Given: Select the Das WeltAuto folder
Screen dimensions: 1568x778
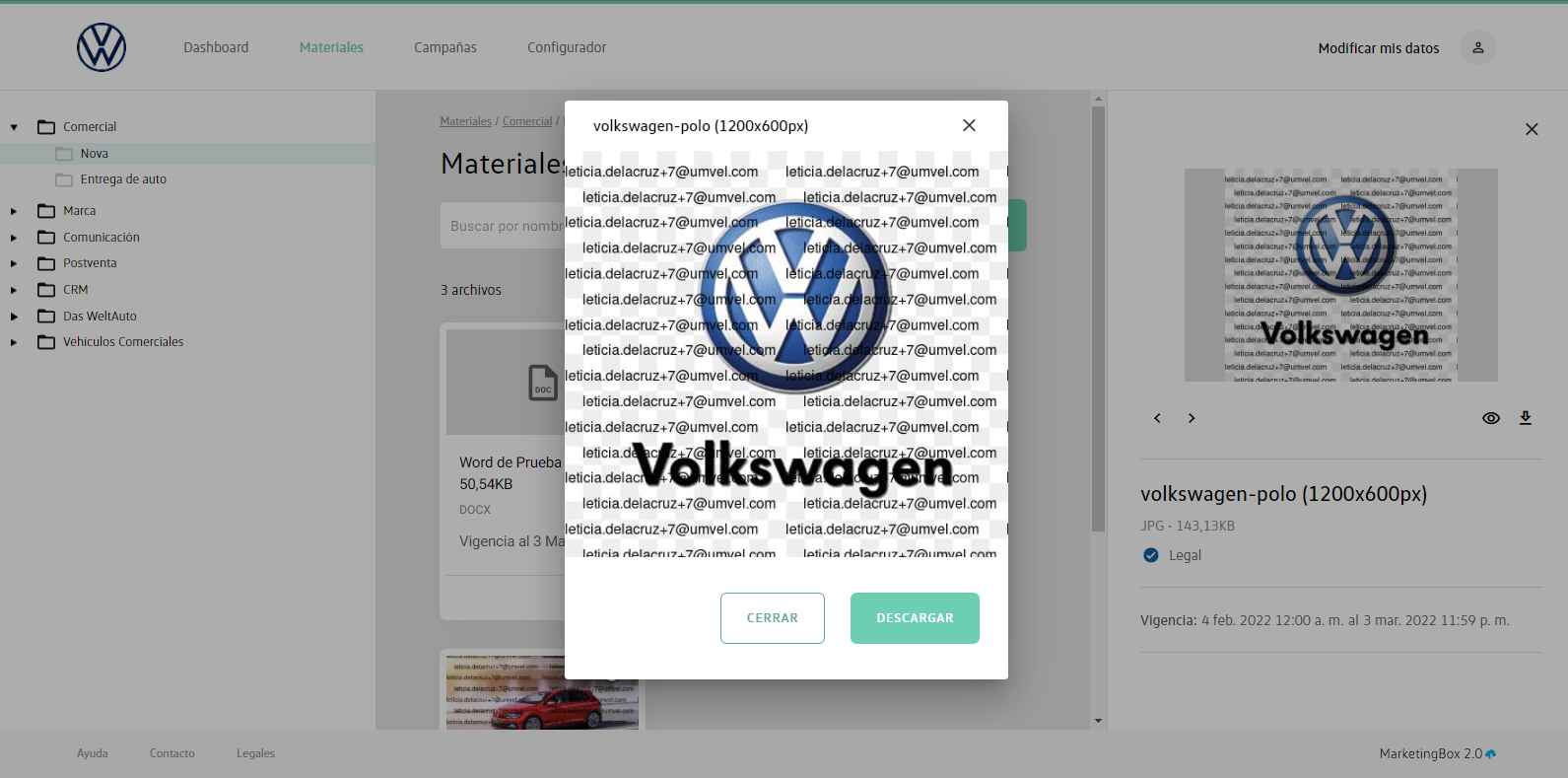Looking at the screenshot, I should click(100, 317).
